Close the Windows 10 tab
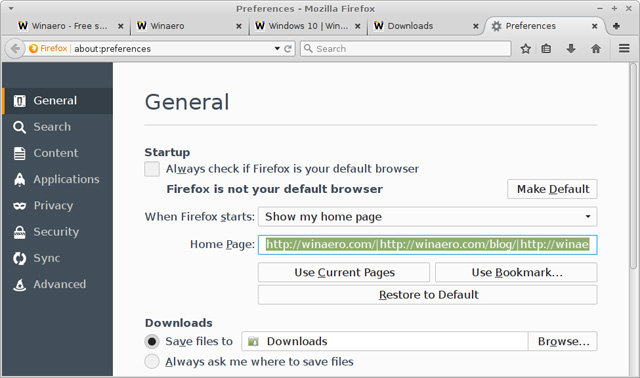 [x=358, y=26]
